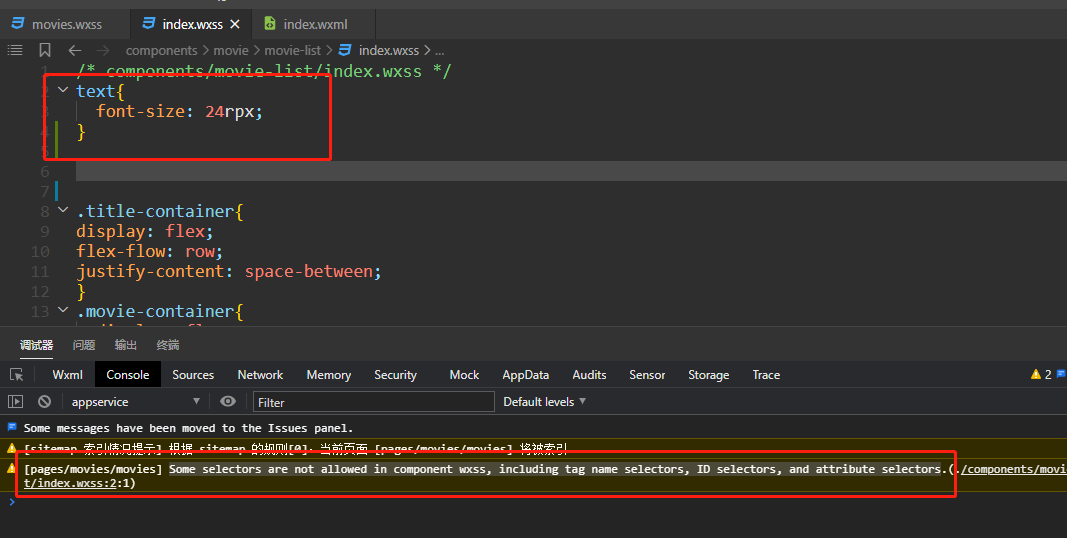Open the Trace devtools tab
This screenshot has width=1067, height=538.
(766, 375)
